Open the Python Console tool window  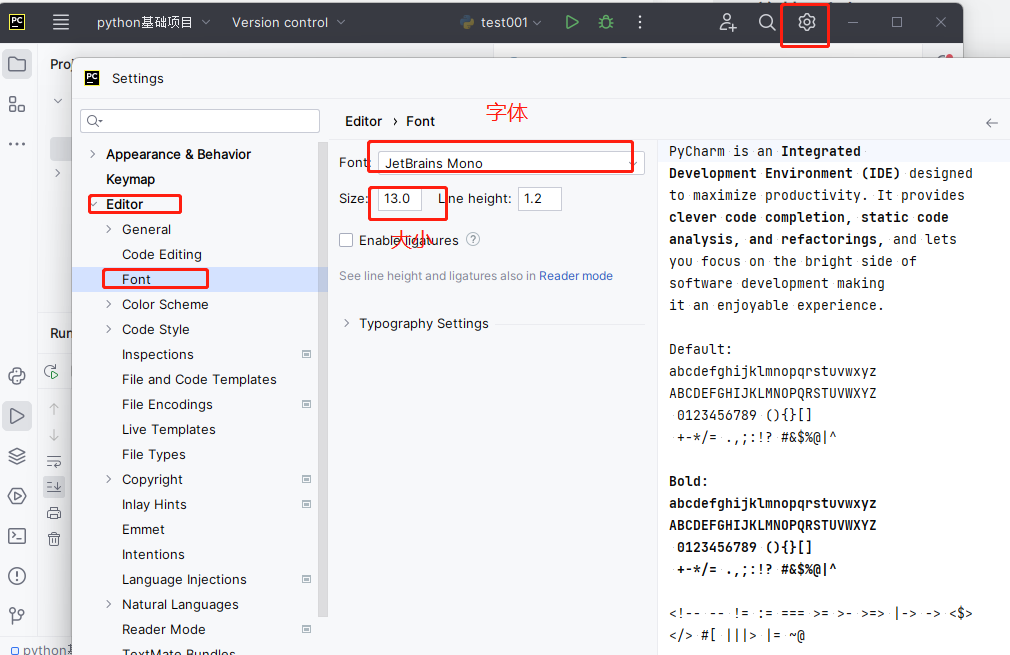point(17,376)
